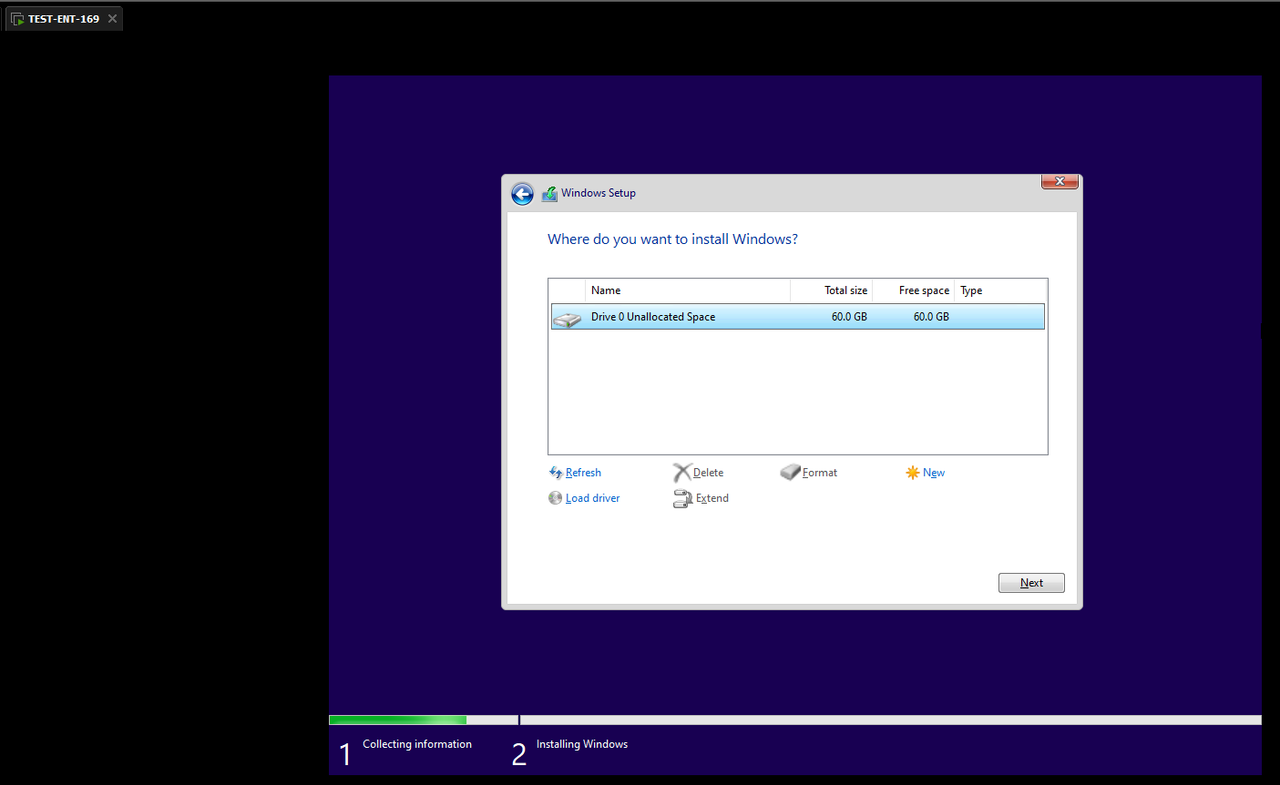Close the TEST-ENT-169 tab
Image resolution: width=1280 pixels, height=785 pixels.
coord(112,19)
